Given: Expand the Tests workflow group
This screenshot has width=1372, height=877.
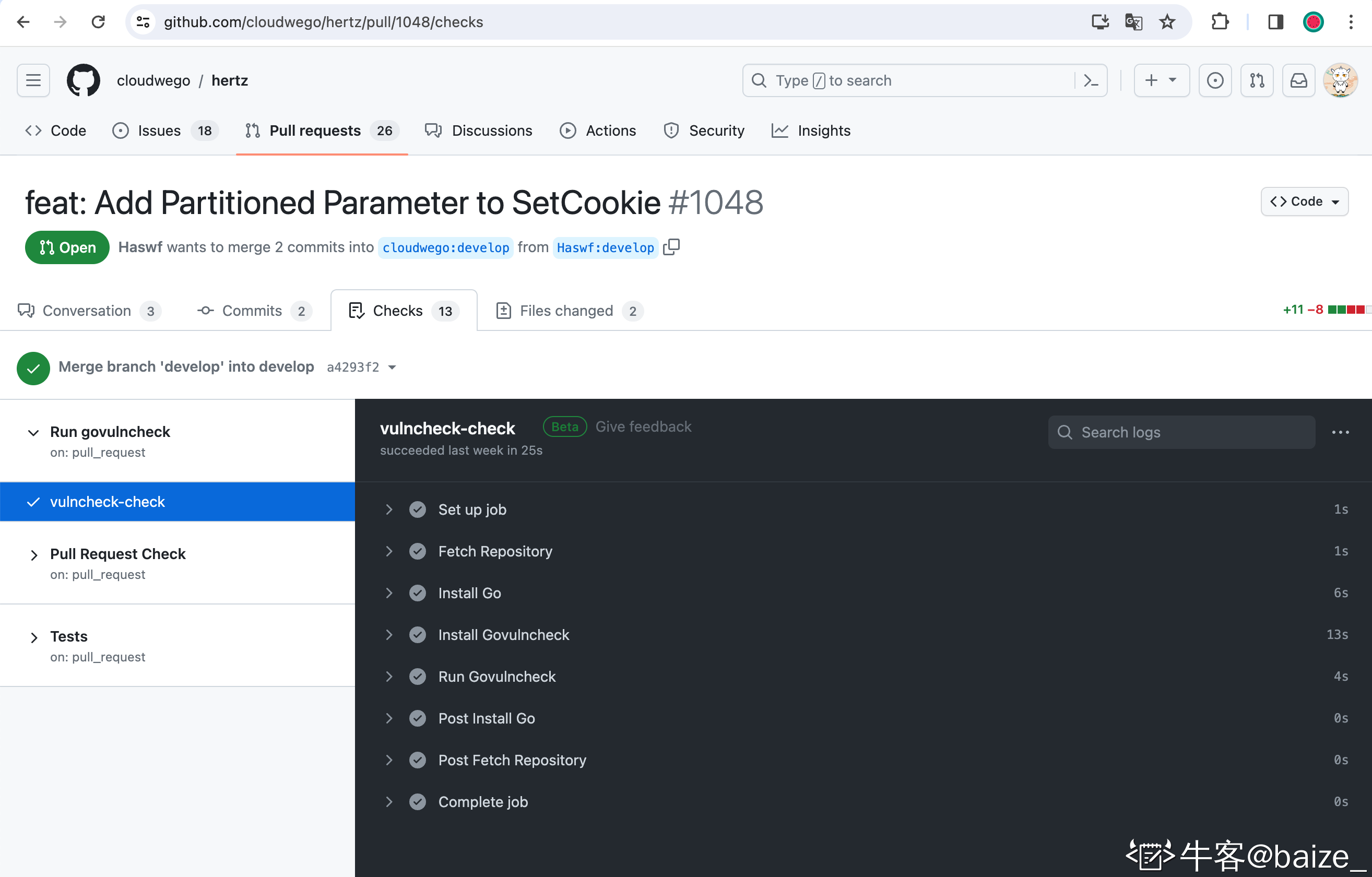Looking at the screenshot, I should click(33, 637).
